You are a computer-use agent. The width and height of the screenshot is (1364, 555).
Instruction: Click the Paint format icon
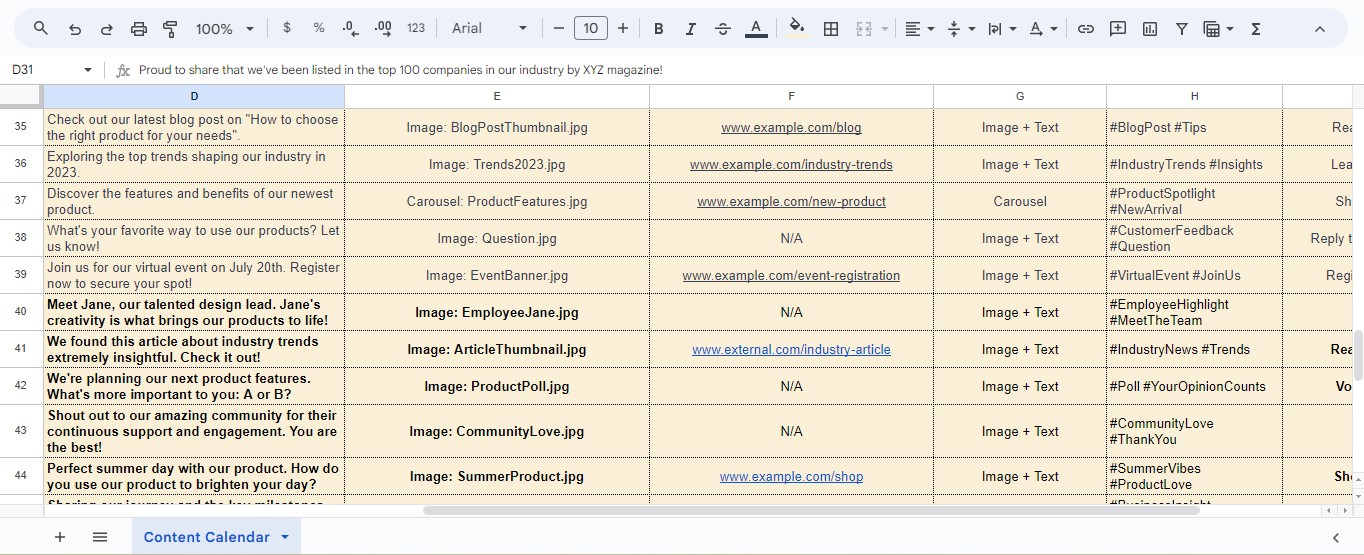pyautogui.click(x=170, y=29)
